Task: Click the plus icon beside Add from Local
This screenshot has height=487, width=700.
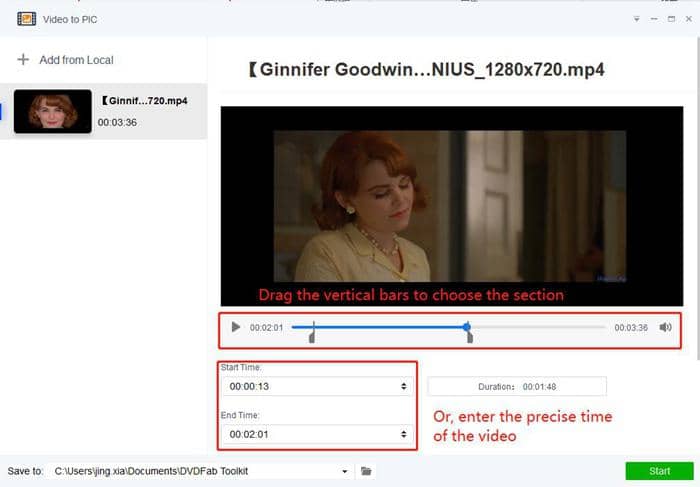Action: (23, 59)
